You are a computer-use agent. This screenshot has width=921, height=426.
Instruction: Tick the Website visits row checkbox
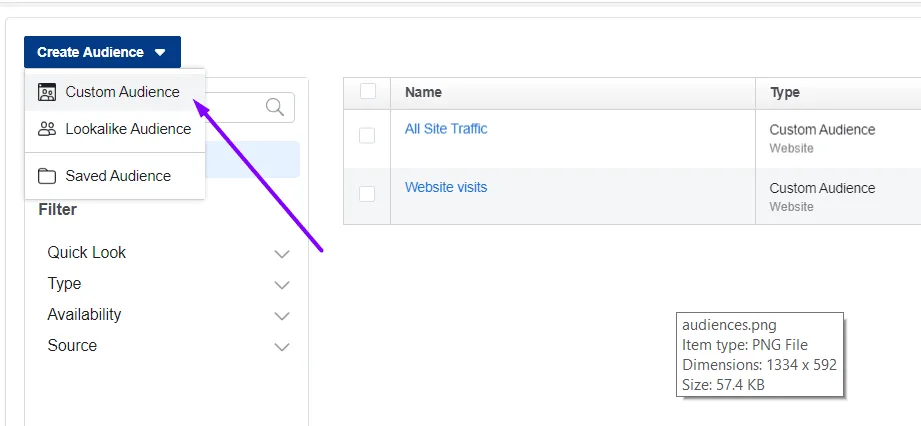[x=367, y=194]
